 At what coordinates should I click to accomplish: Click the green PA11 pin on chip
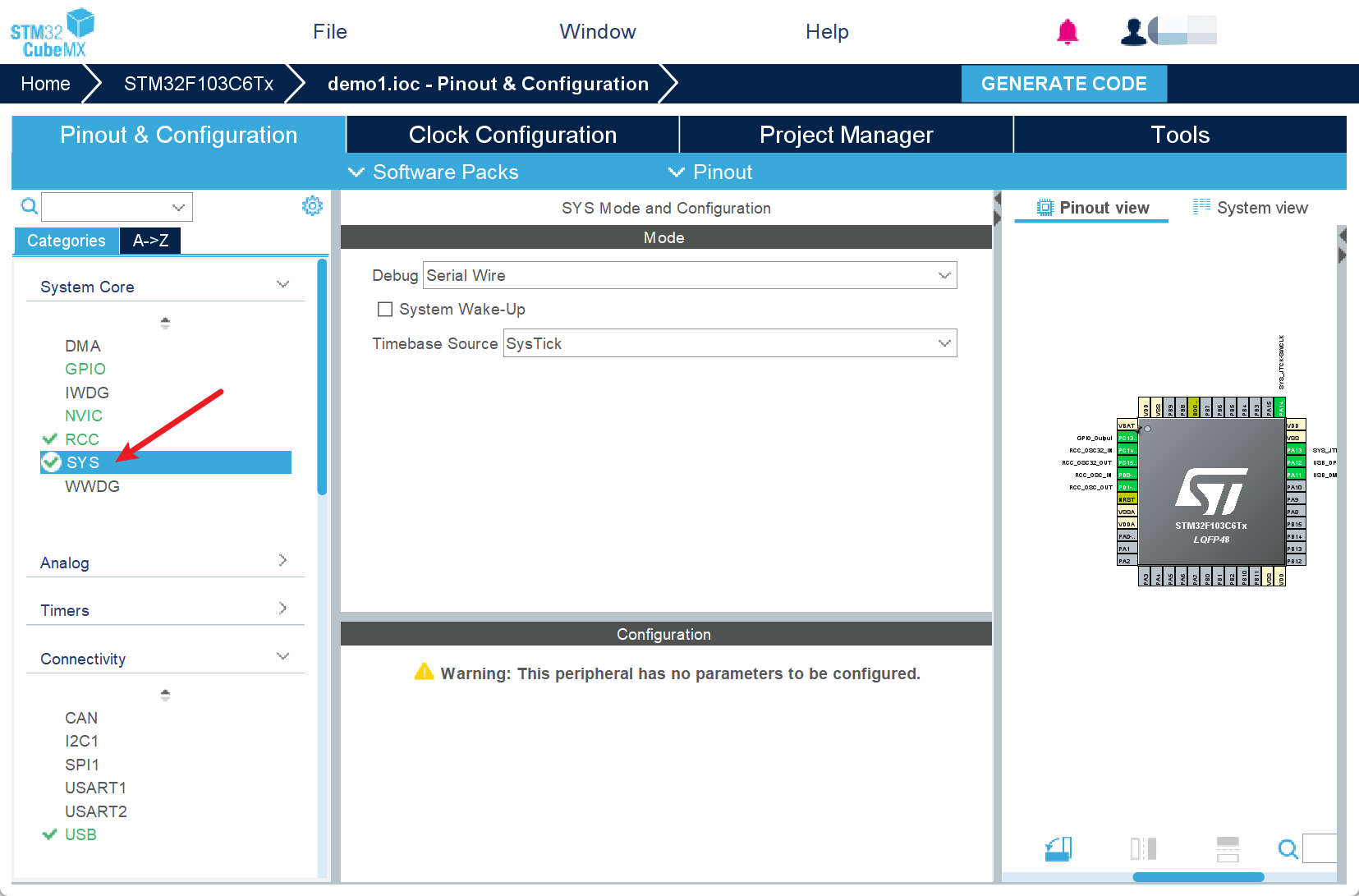(1296, 475)
